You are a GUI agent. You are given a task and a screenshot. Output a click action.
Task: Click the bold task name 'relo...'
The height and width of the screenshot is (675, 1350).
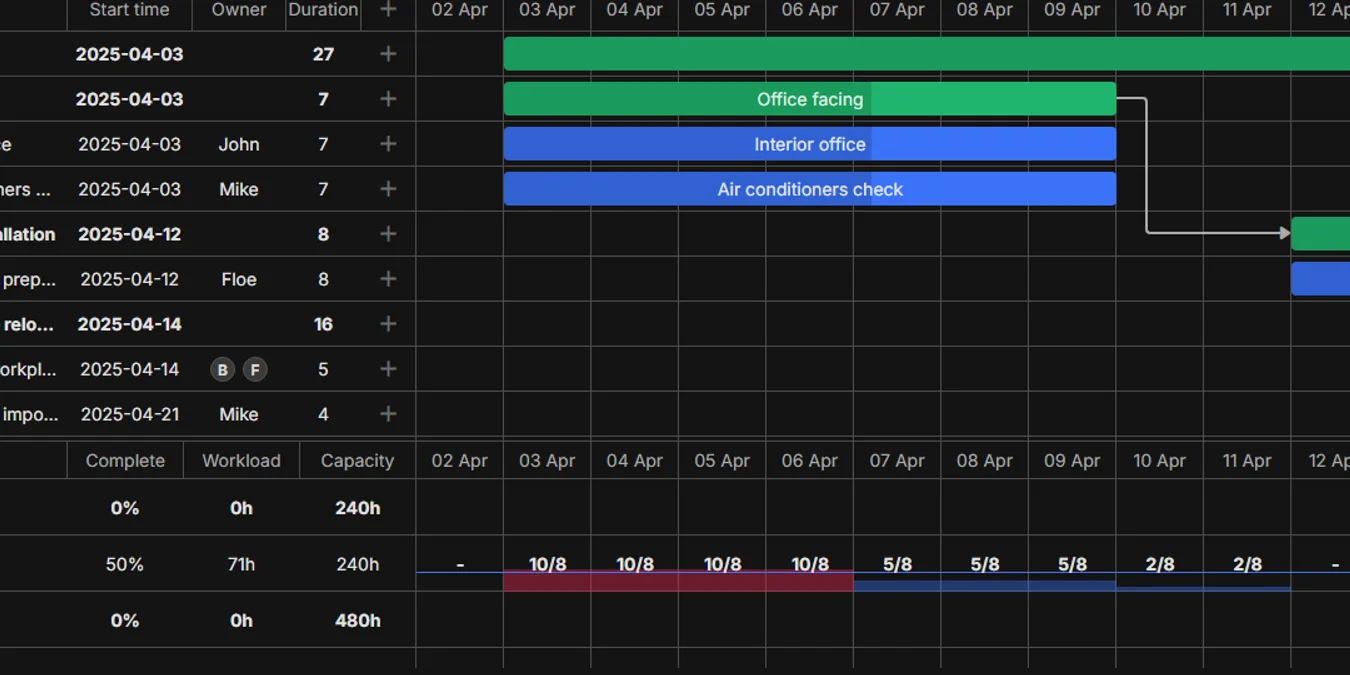tap(28, 324)
